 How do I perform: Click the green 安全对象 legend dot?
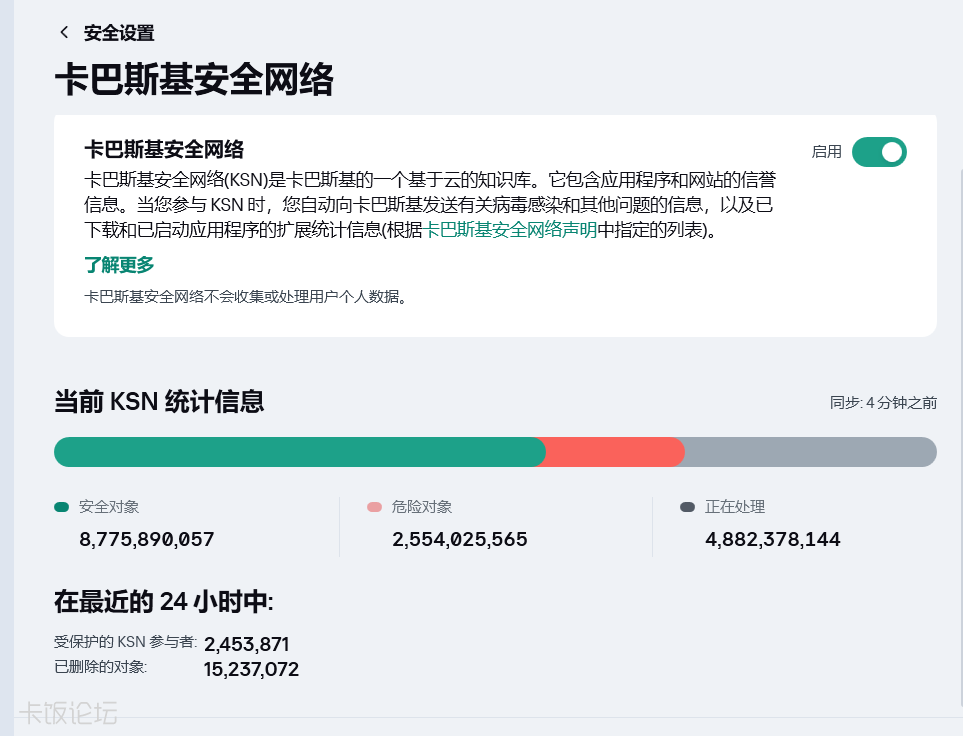[x=61, y=507]
